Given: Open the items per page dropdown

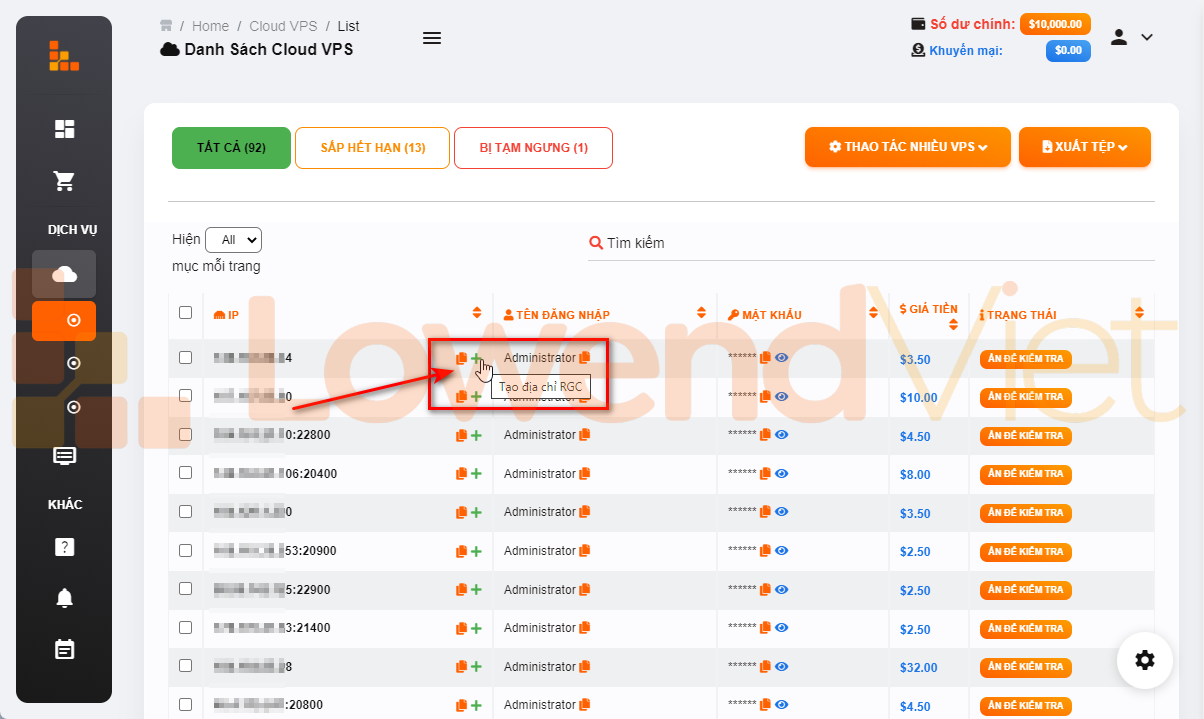Looking at the screenshot, I should click(233, 240).
